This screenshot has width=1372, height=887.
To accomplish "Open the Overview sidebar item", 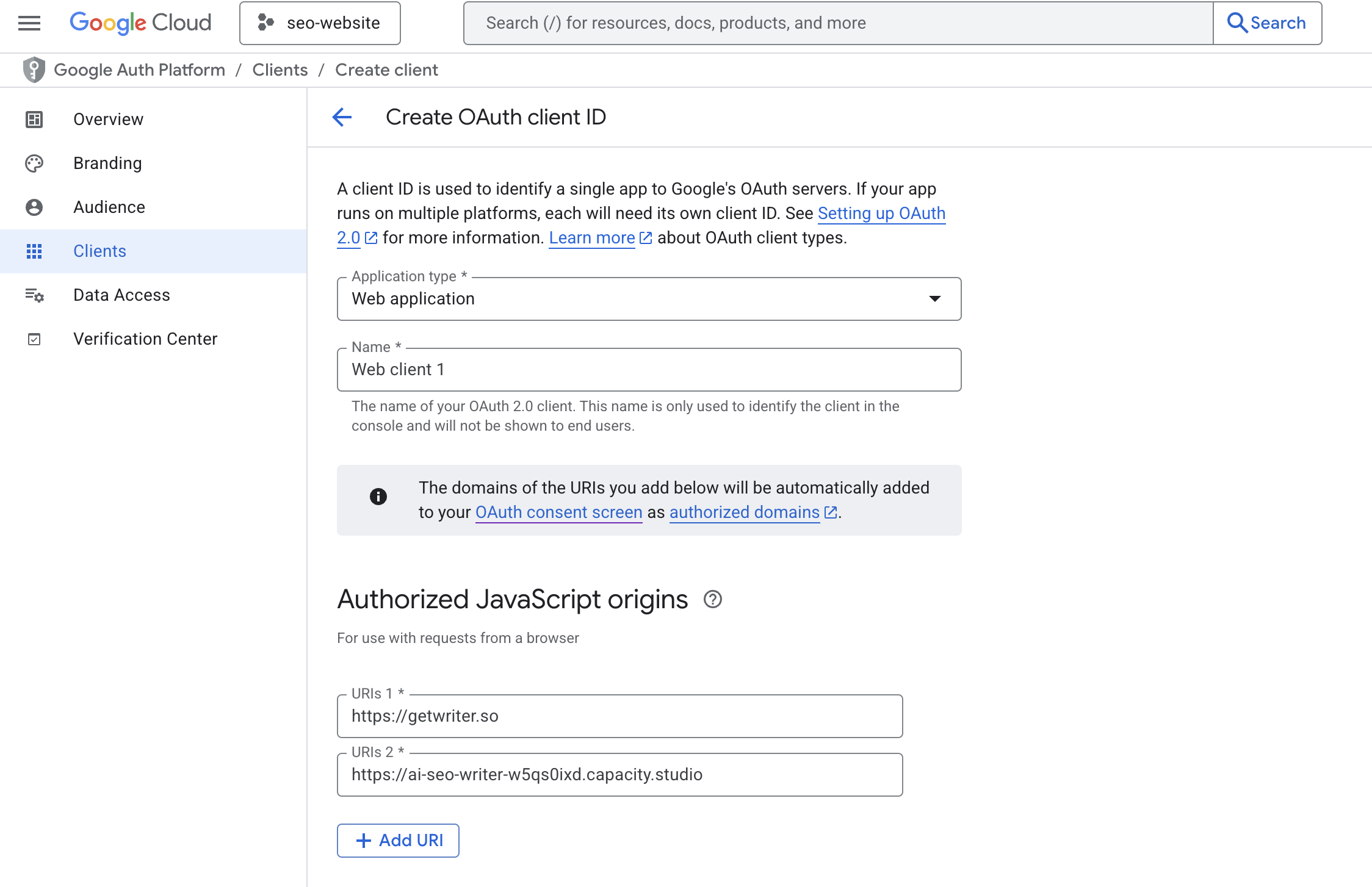I will tap(153, 120).
